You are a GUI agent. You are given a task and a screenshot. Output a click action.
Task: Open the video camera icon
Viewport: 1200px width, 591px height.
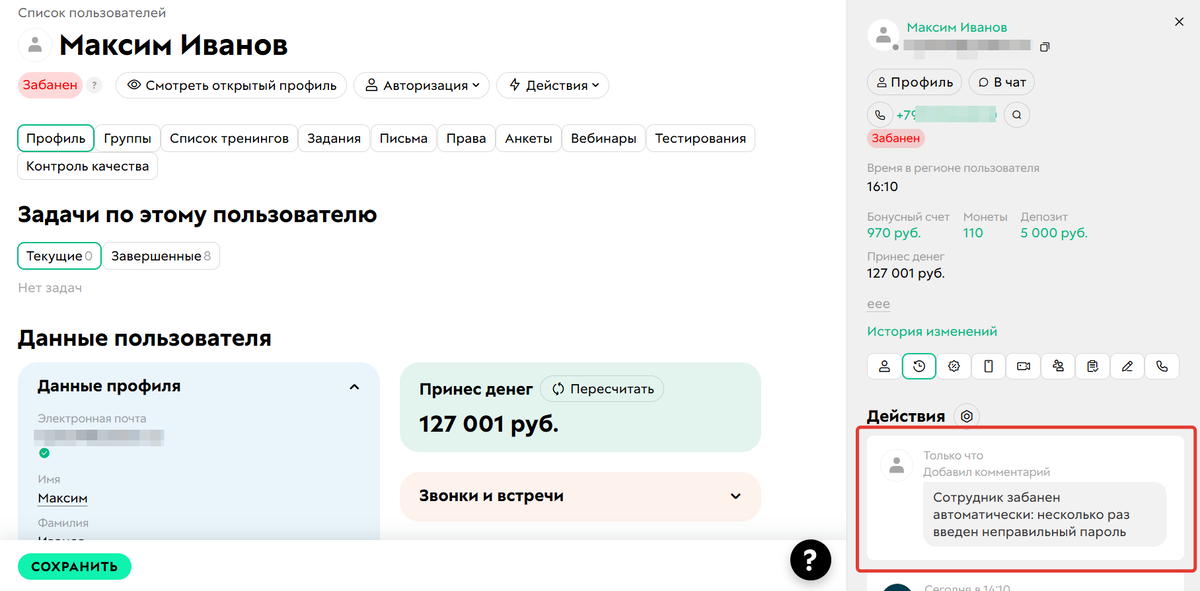click(x=1023, y=366)
